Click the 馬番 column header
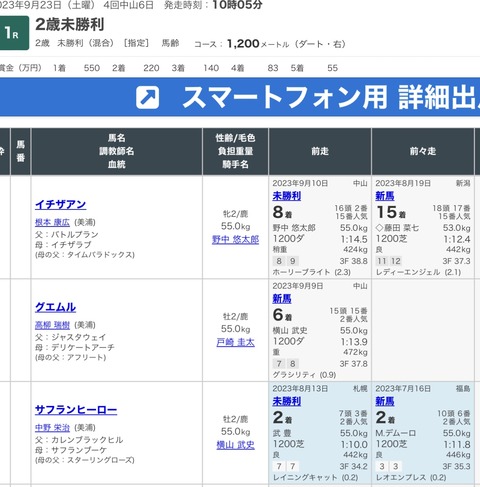 click(x=21, y=151)
